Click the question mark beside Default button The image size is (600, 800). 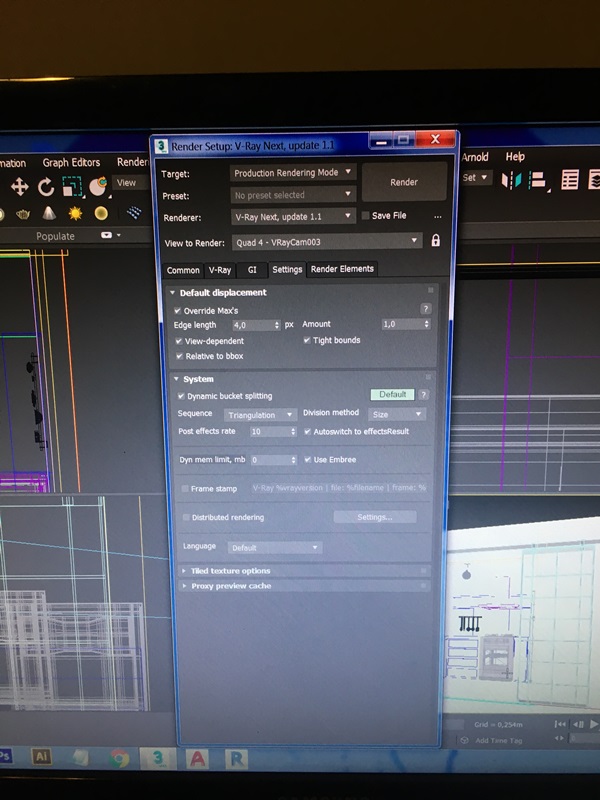[423, 394]
